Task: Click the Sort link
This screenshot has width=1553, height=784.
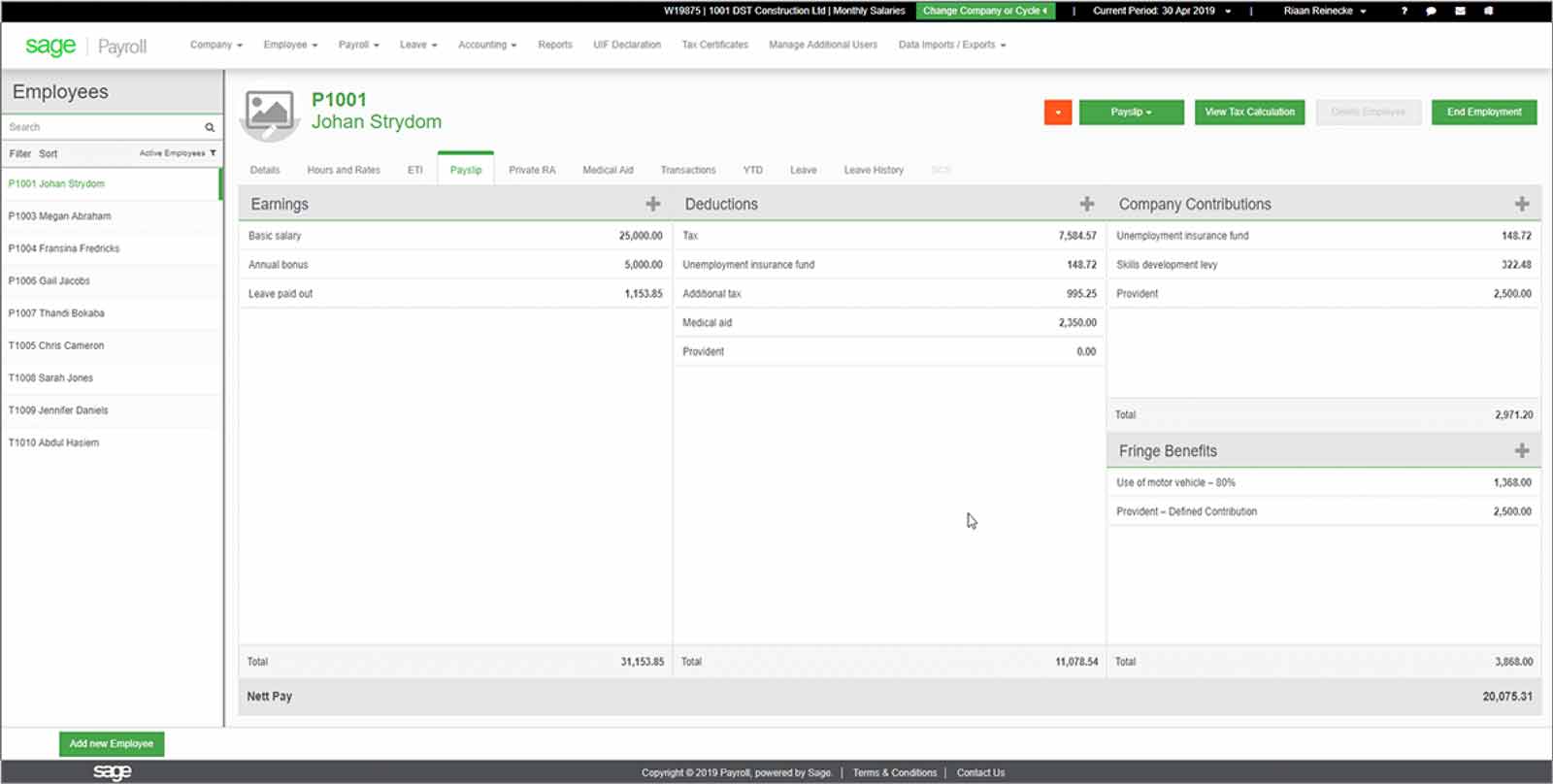Action: [49, 153]
